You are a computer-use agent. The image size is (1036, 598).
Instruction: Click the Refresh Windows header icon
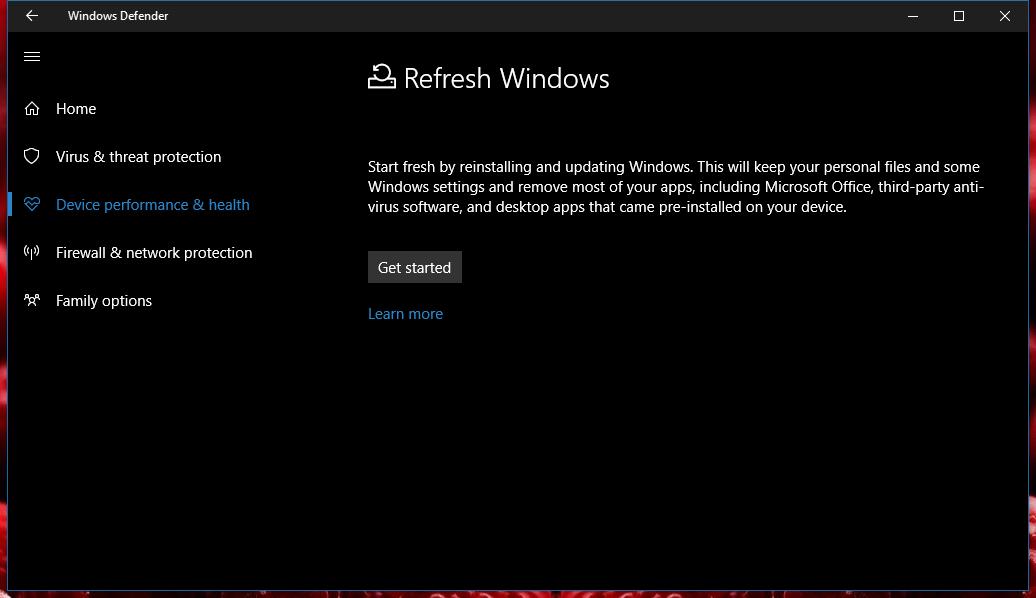[x=382, y=77]
